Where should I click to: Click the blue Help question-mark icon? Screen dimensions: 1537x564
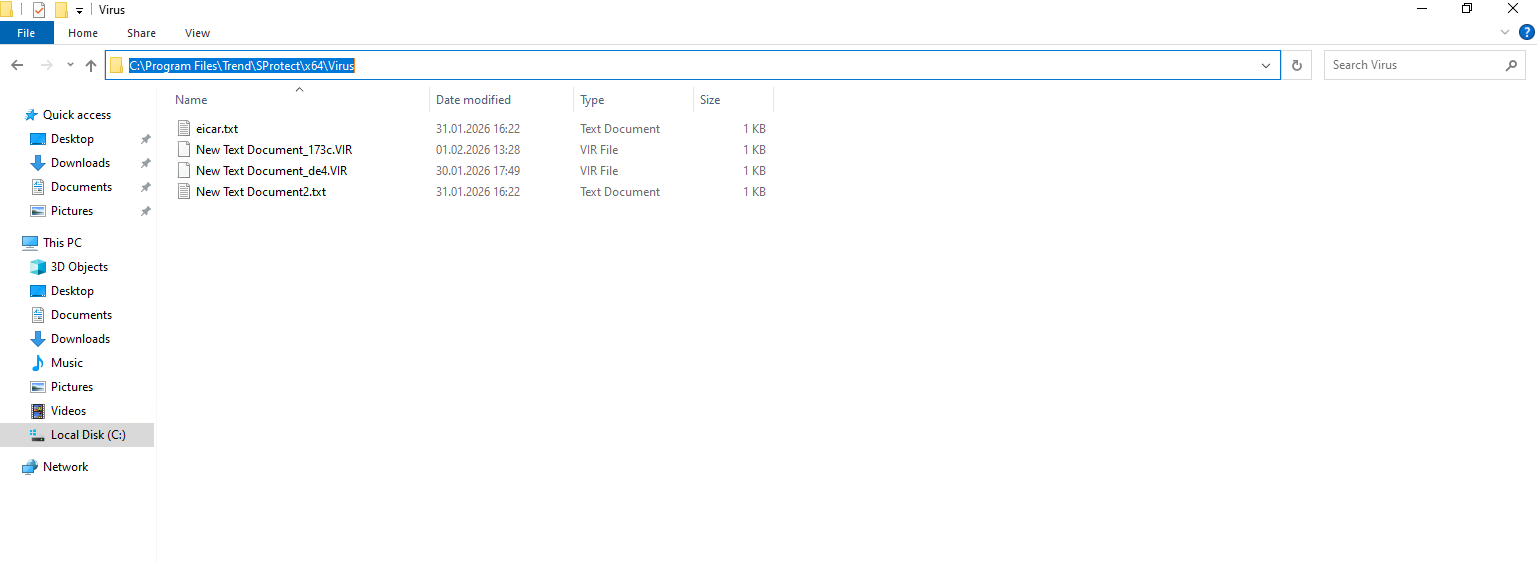pyautogui.click(x=1526, y=33)
